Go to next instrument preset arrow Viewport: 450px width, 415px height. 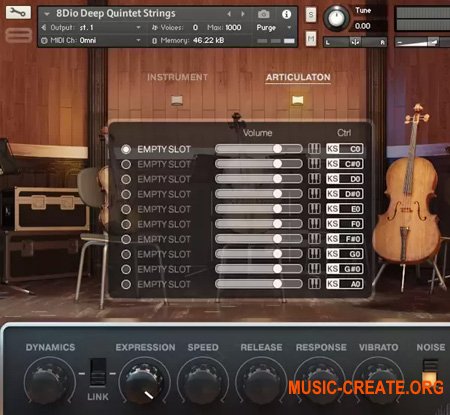click(243, 14)
